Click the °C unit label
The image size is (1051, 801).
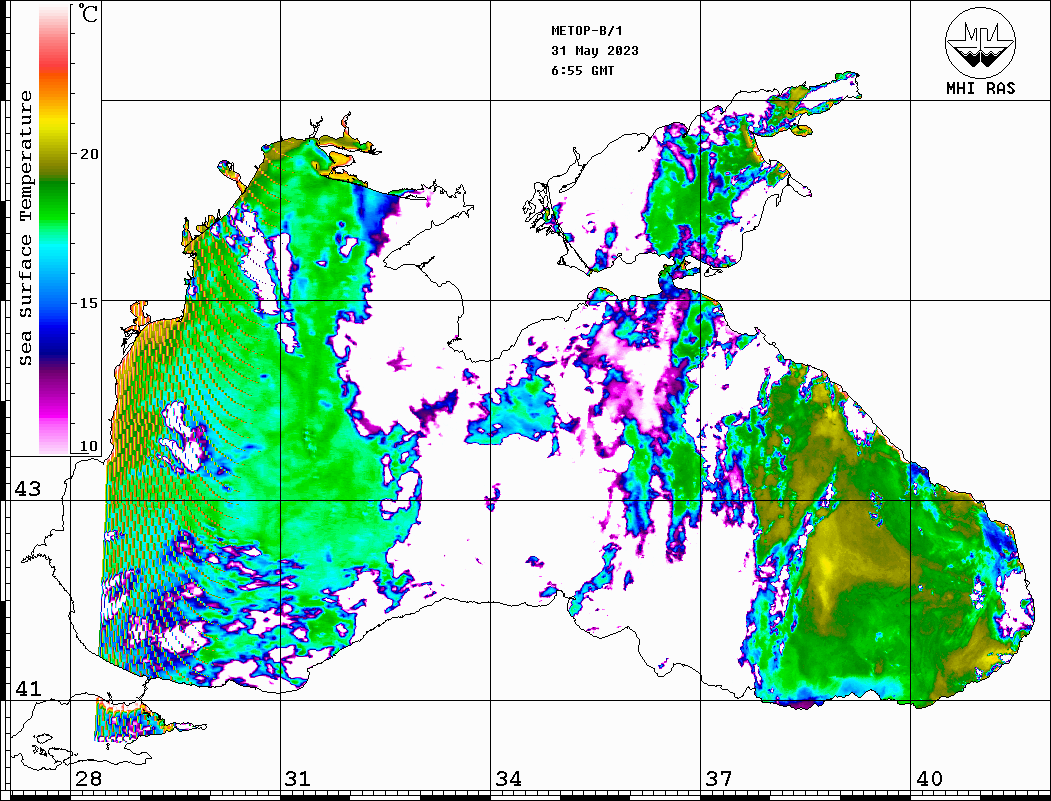pos(88,13)
